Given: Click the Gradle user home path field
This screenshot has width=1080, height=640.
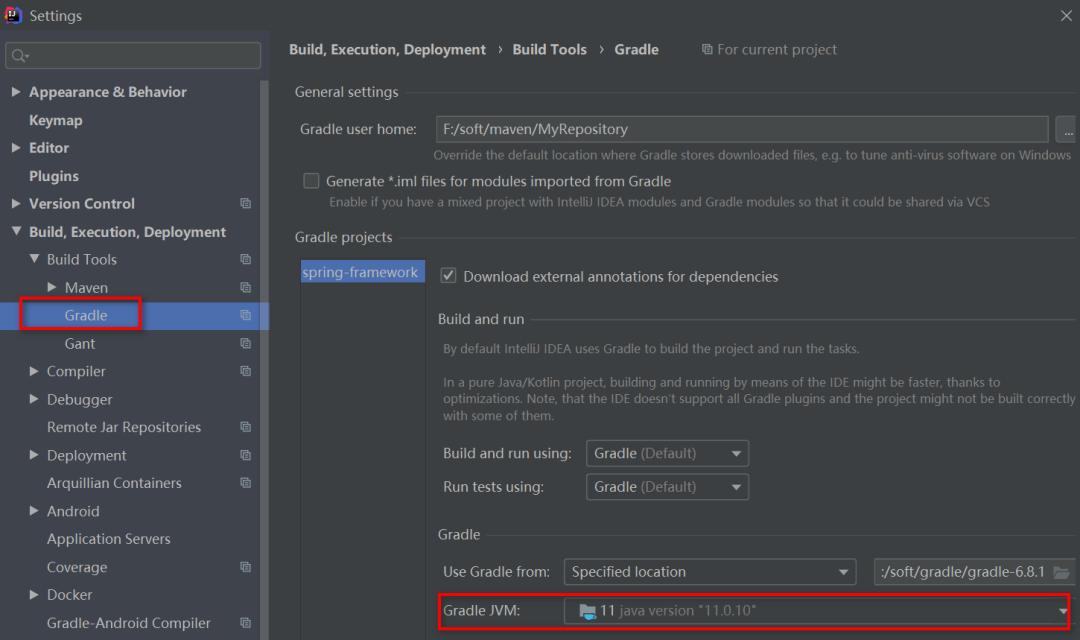Looking at the screenshot, I should click(x=742, y=129).
